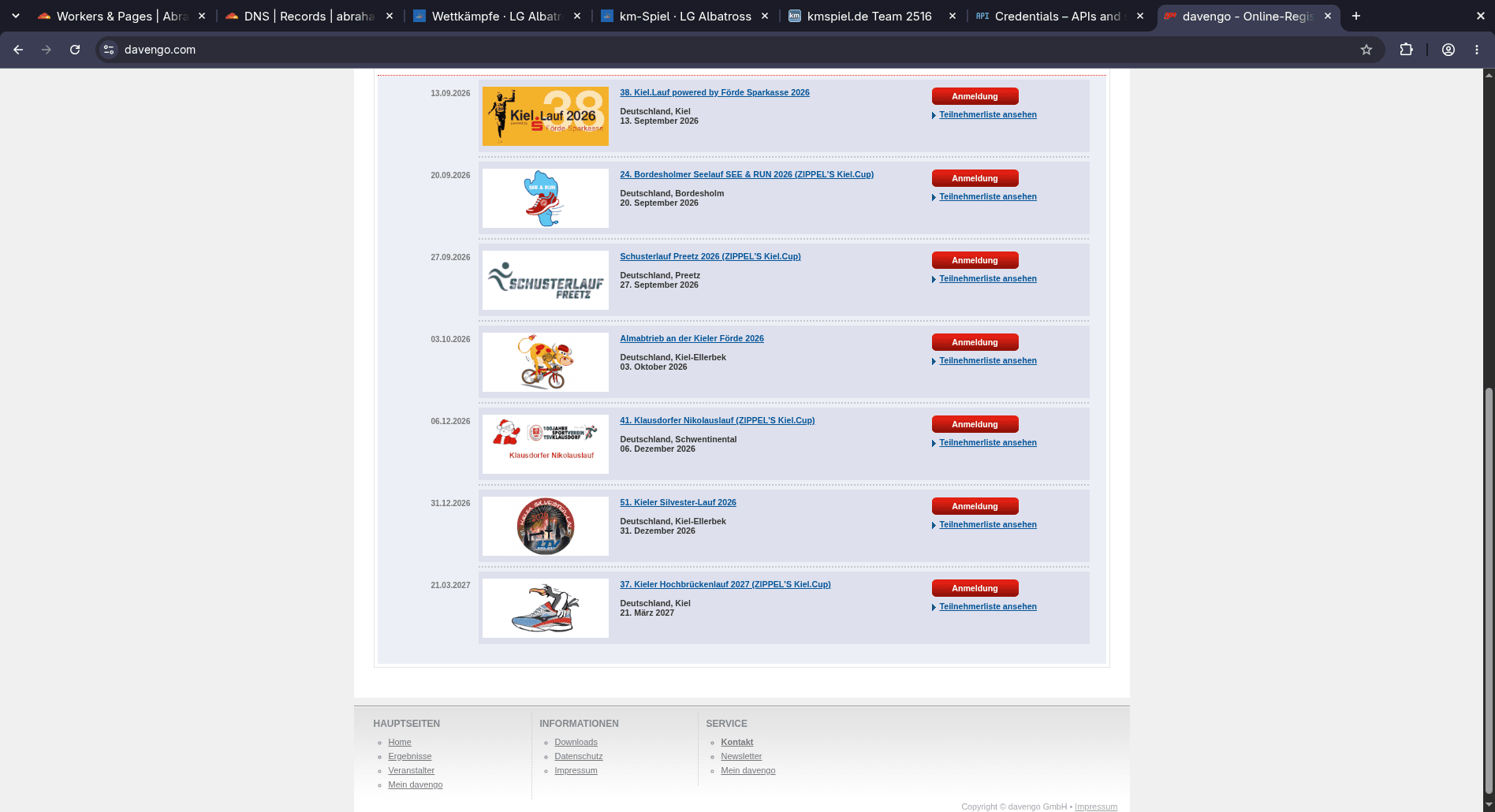Viewport: 1495px width, 812px height.
Task: Open Datenschutz footer link
Action: (x=578, y=756)
